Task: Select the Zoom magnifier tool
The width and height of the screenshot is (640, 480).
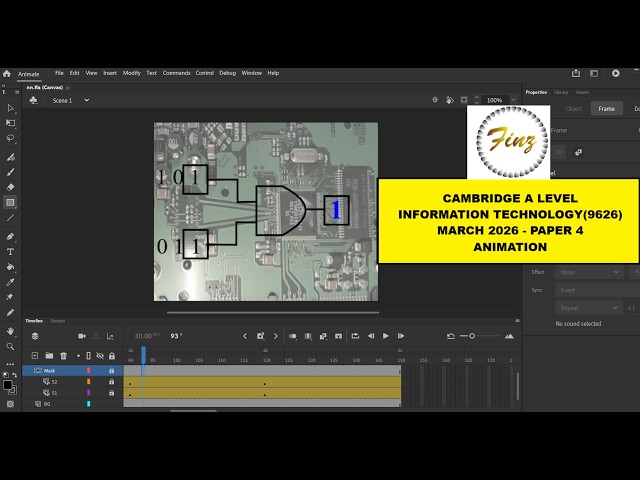Action: (x=10, y=347)
